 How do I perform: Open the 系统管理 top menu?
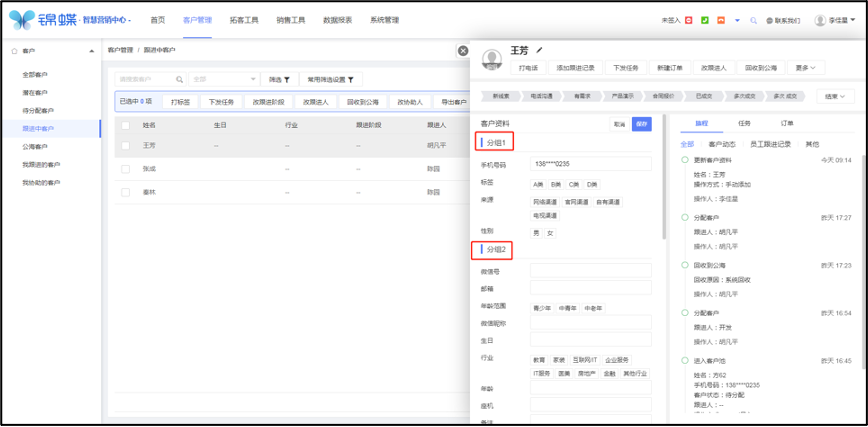point(384,20)
